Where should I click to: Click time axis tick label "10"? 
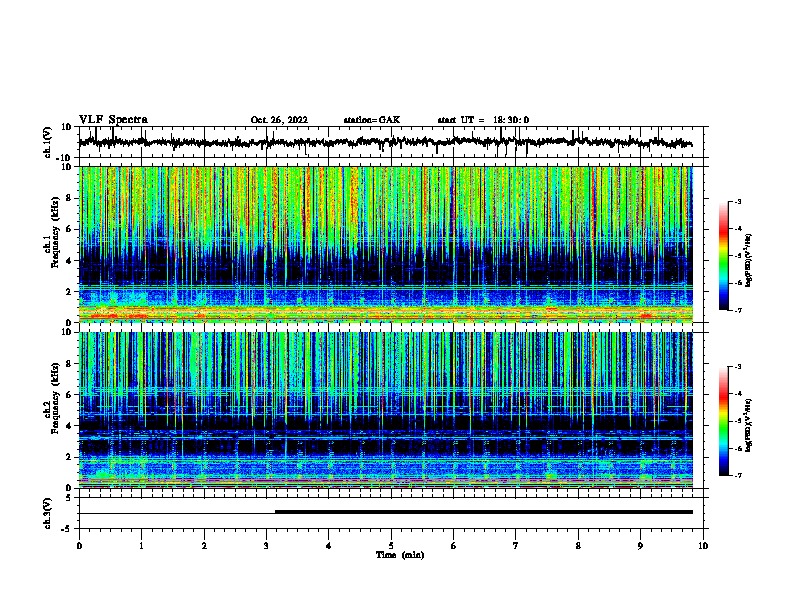click(703, 546)
